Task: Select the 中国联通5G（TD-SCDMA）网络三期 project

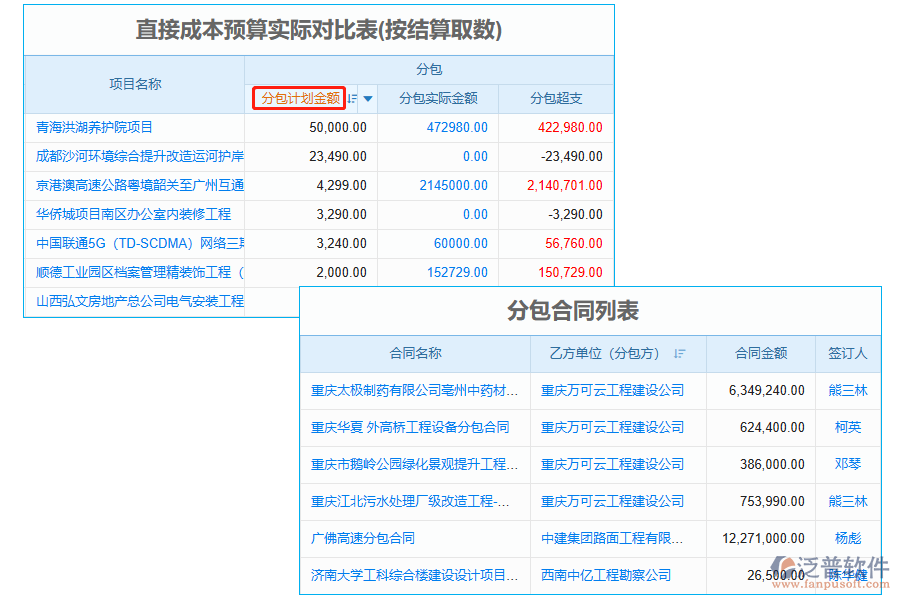Action: (130, 243)
